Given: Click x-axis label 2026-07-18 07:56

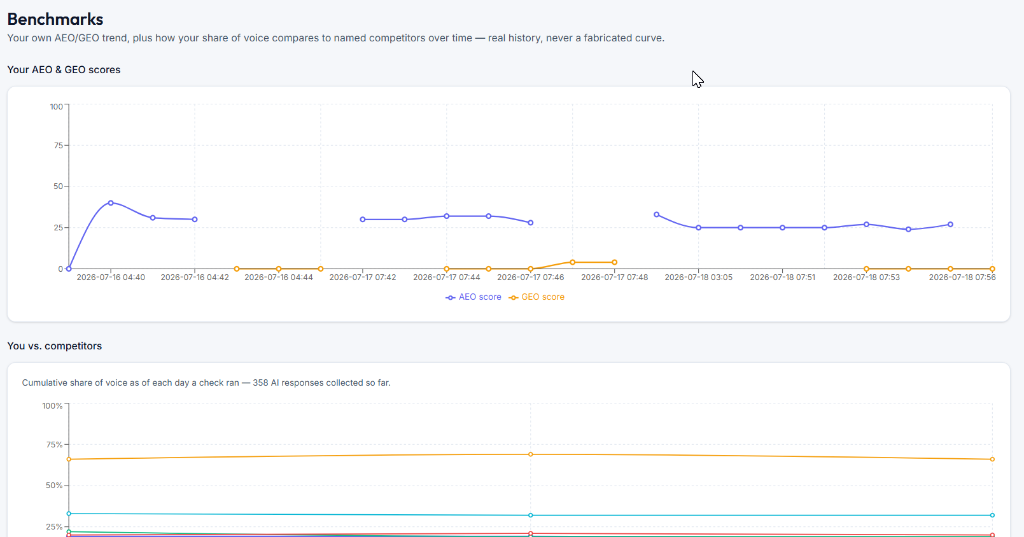Looking at the screenshot, I should (962, 277).
